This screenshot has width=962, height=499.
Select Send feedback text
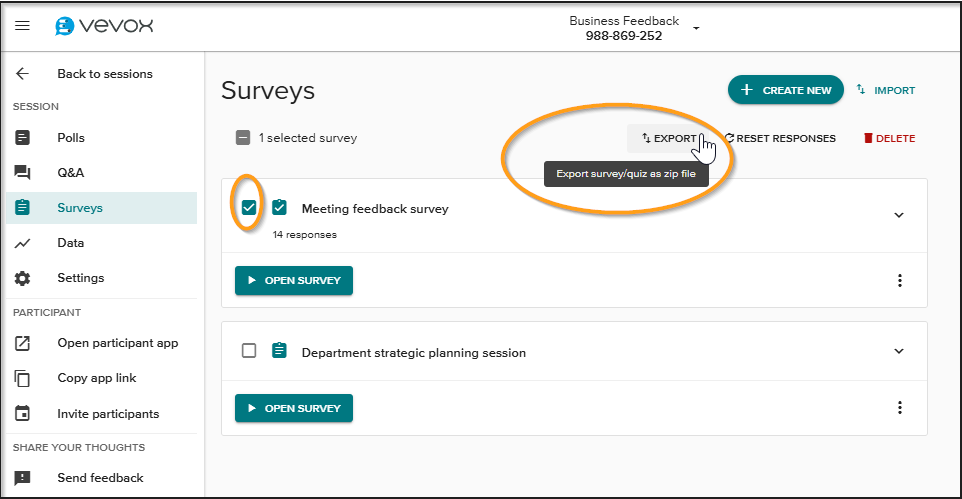100,478
